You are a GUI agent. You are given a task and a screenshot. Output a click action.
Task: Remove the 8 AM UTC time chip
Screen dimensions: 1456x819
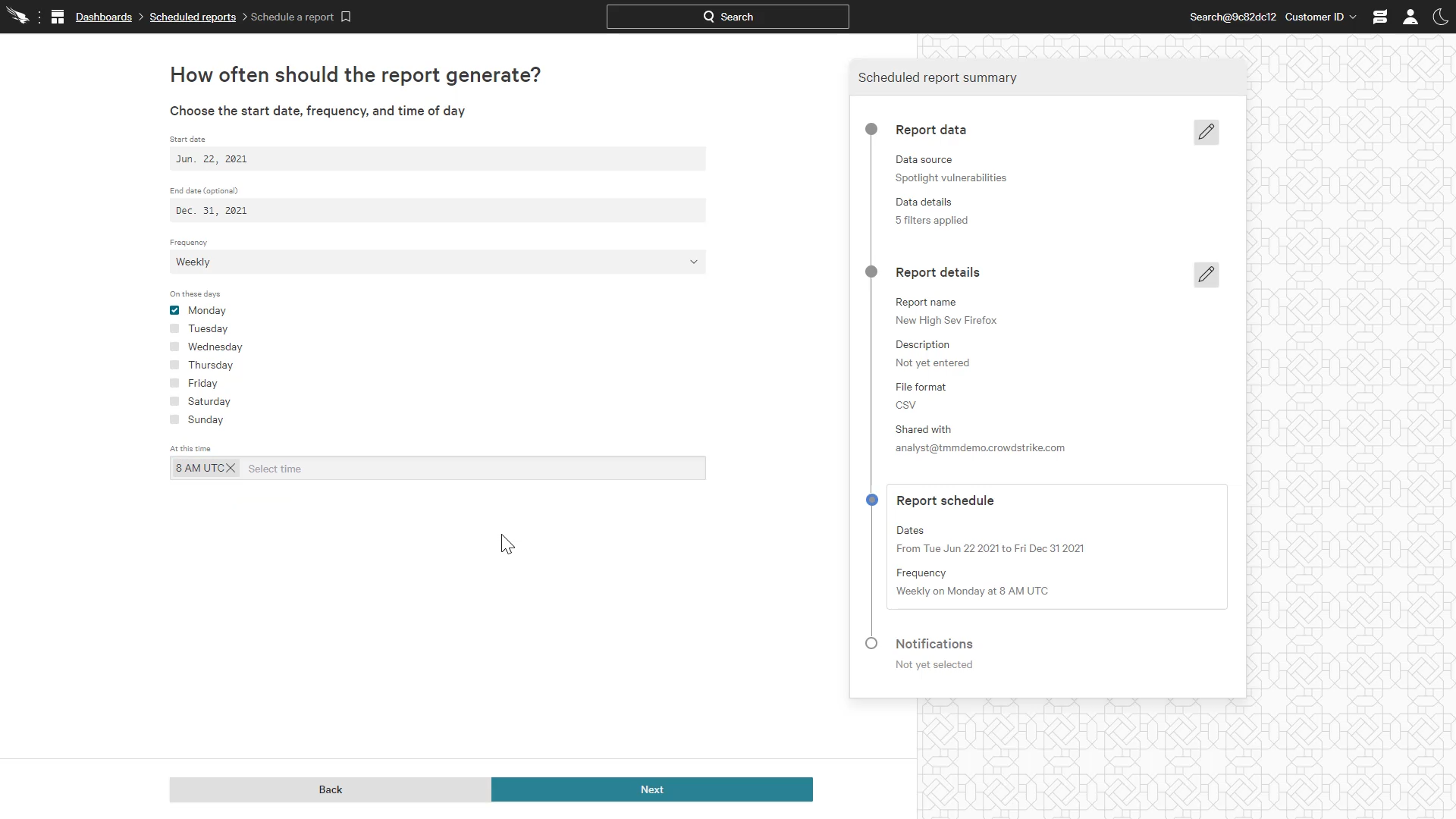tap(231, 468)
